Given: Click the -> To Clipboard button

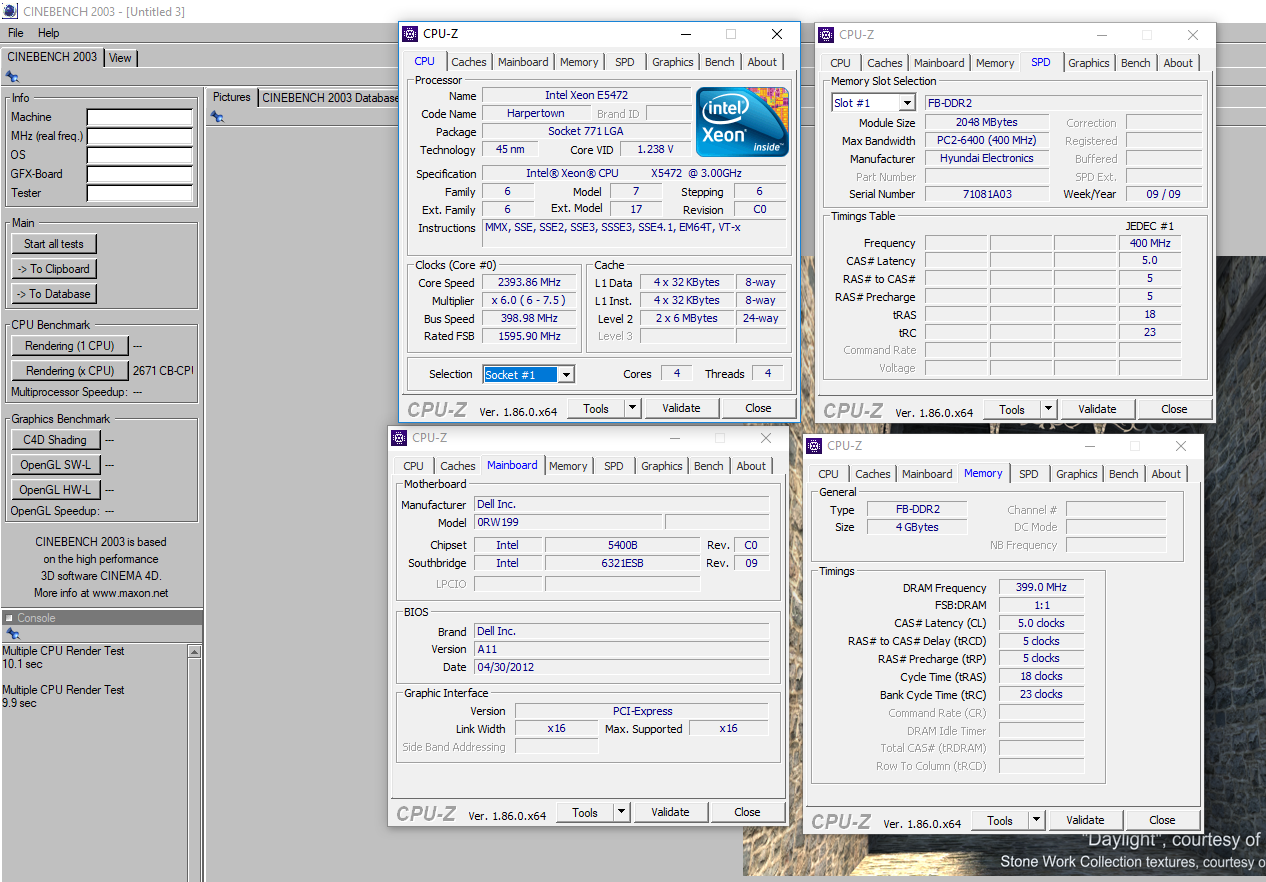Looking at the screenshot, I should pyautogui.click(x=54, y=269).
